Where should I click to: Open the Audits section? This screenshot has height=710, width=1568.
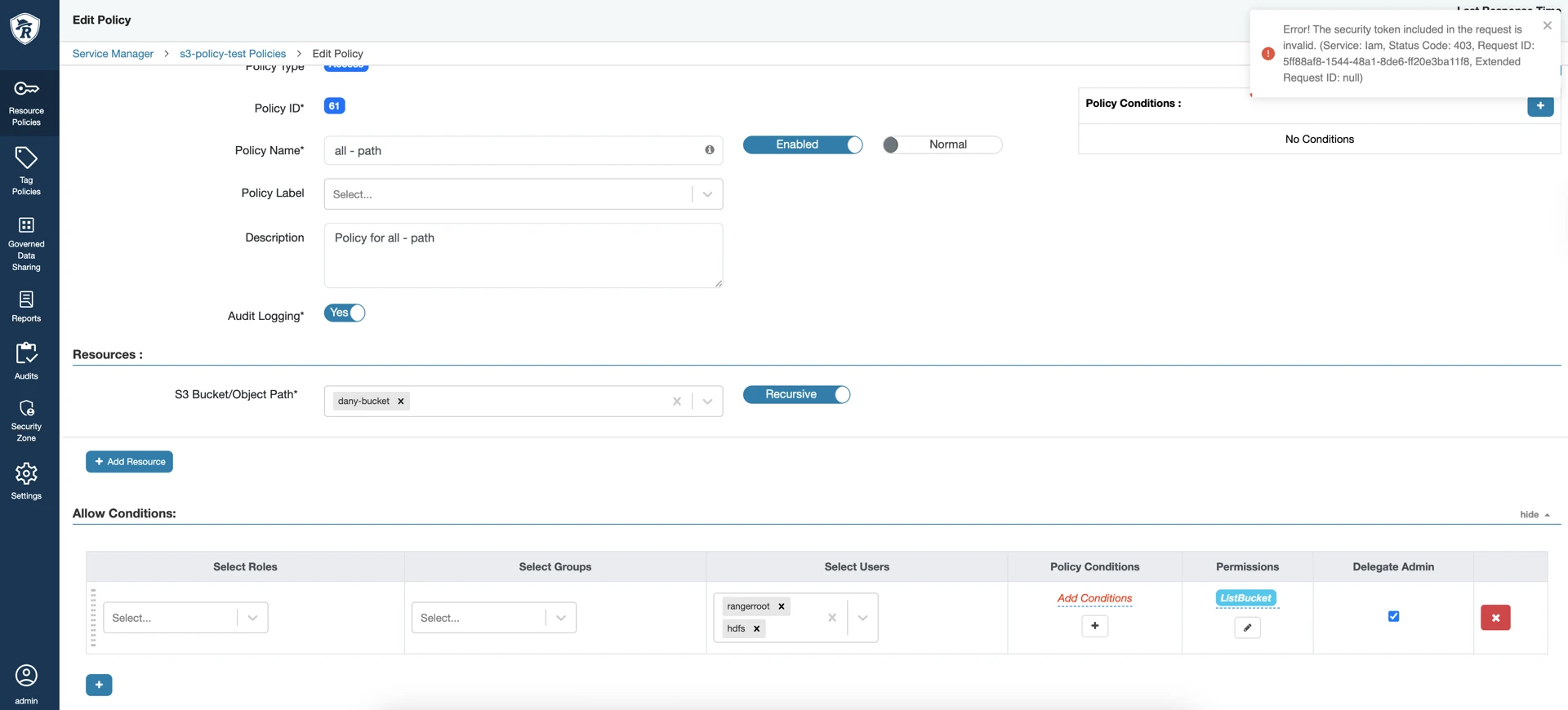pyautogui.click(x=26, y=361)
